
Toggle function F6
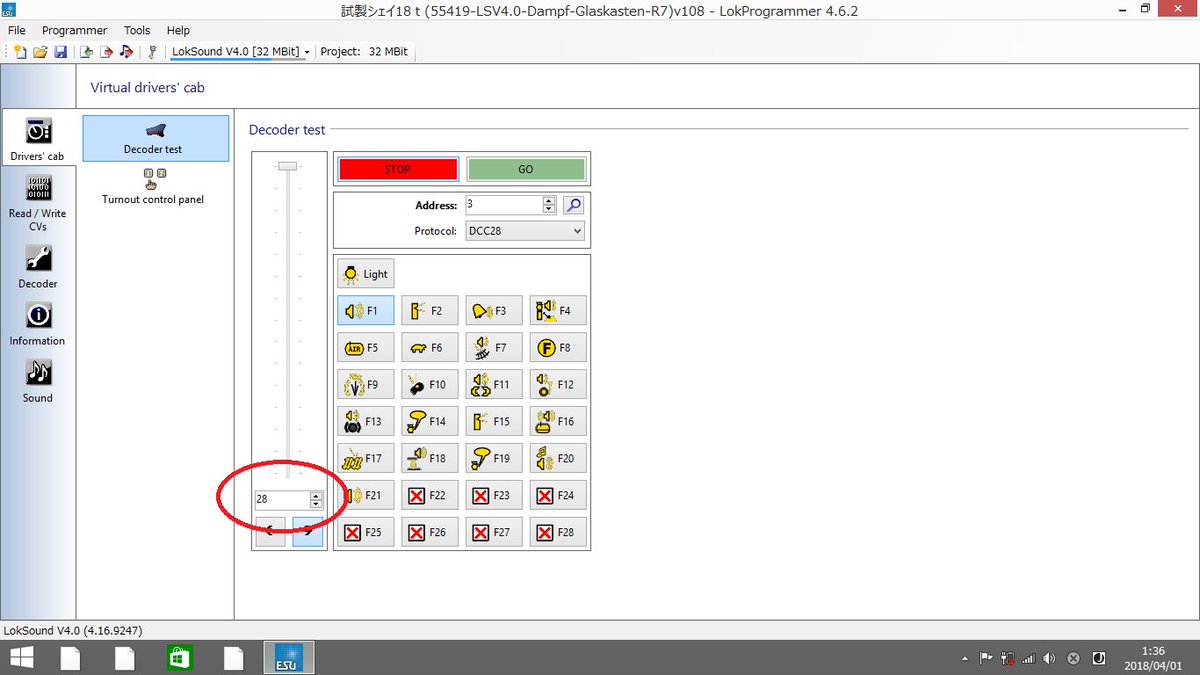click(x=430, y=348)
